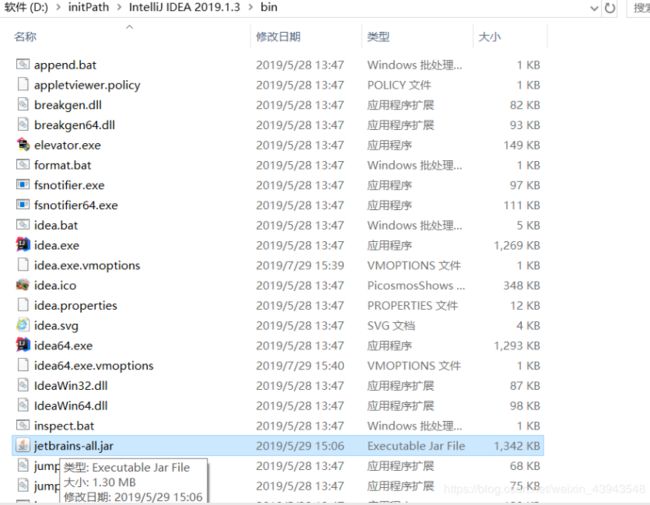Select file name inspect.bat
Viewport: 650px width, 505px height.
(64, 426)
